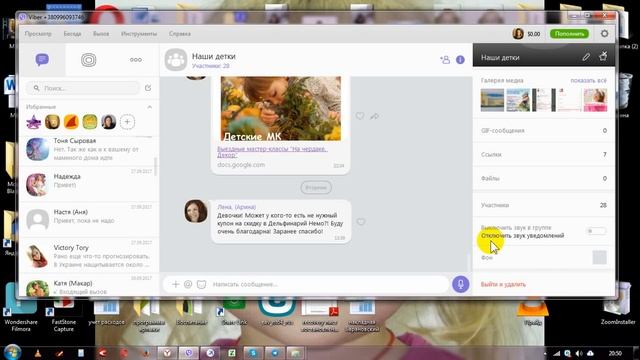Add a favorite contact with plus circle

pyautogui.click(x=127, y=122)
